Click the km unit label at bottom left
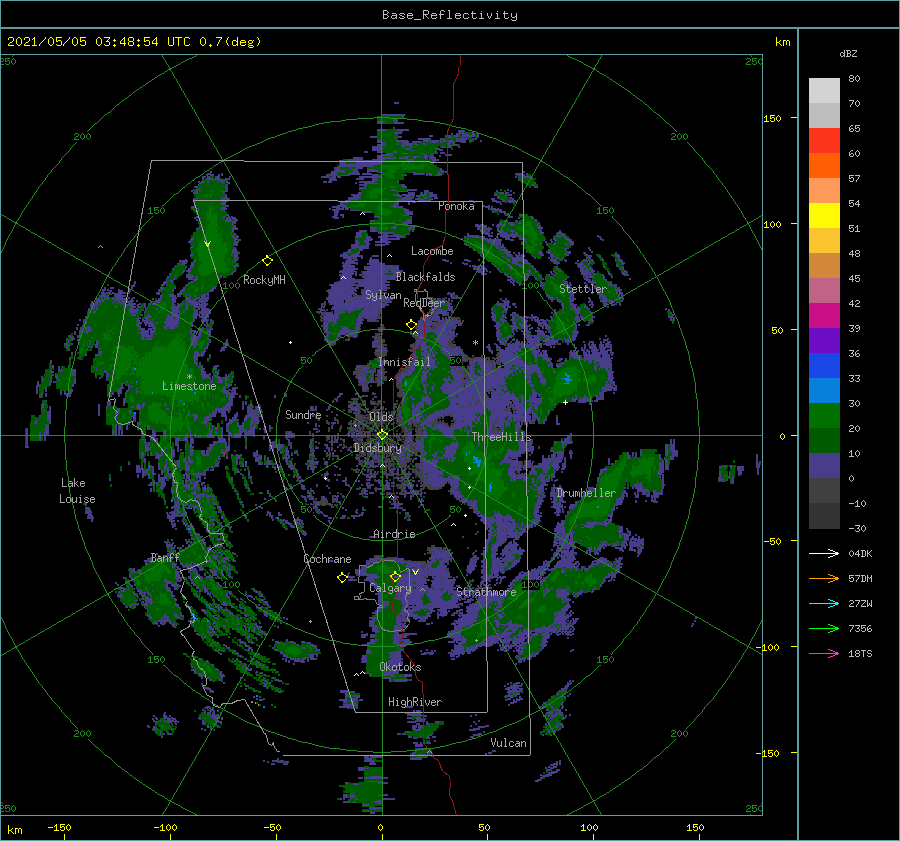The image size is (900, 841). [x=14, y=830]
